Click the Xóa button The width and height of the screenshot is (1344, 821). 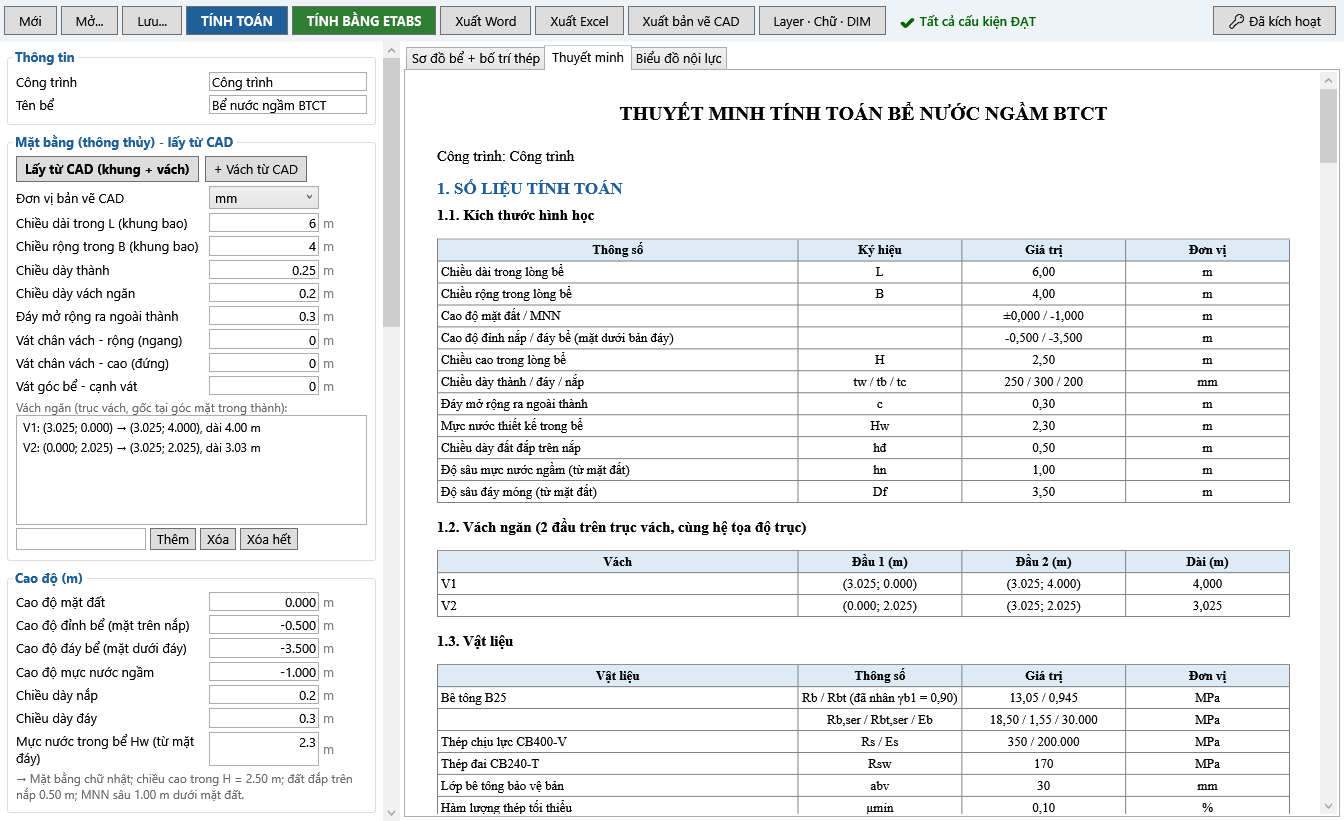point(218,539)
